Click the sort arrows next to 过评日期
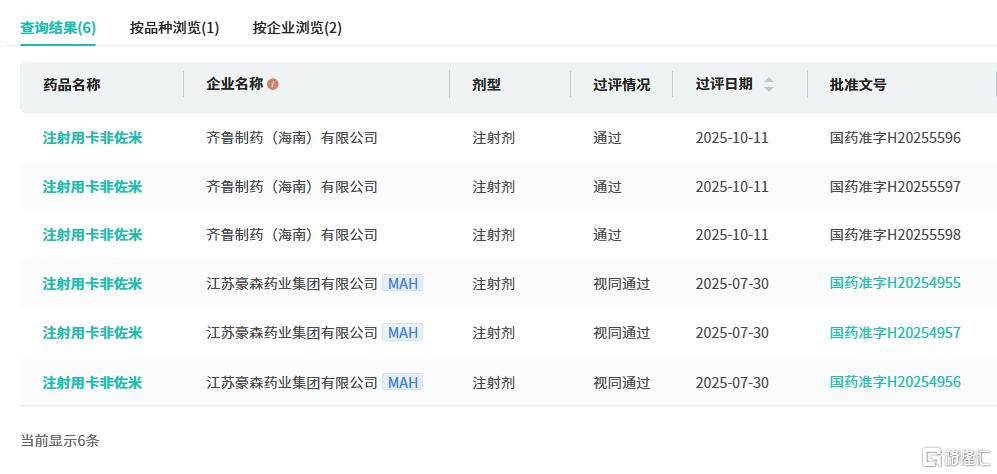Screen dimensions: 997x474 tap(769, 85)
